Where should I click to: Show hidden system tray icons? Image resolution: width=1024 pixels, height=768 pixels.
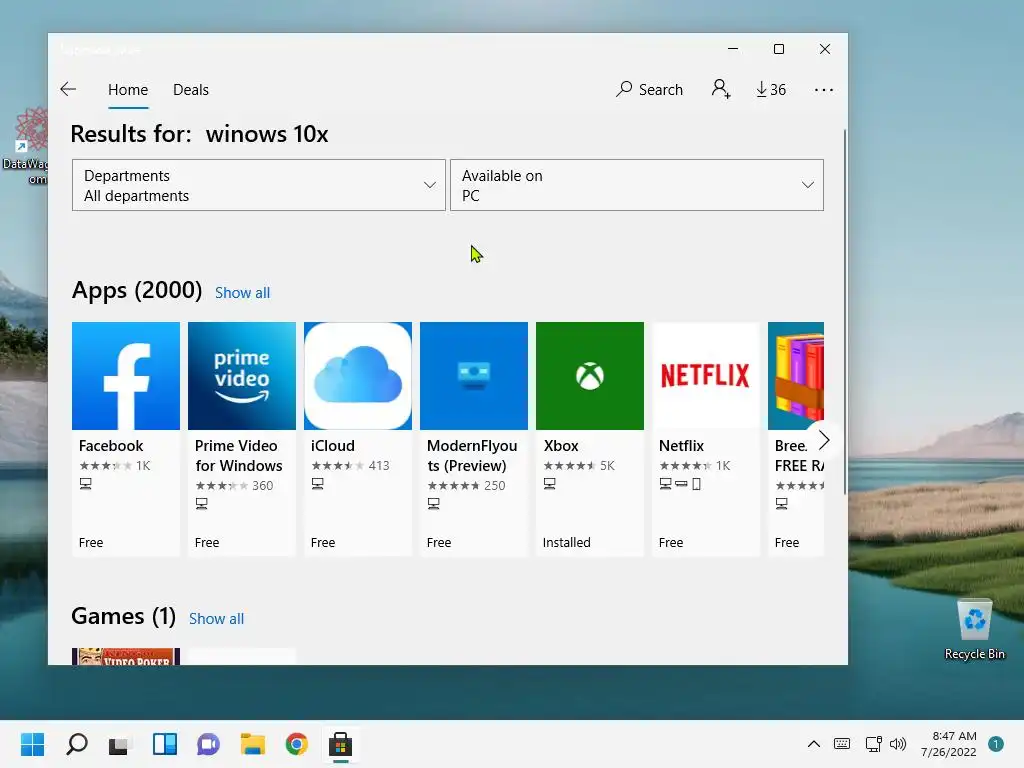pos(814,744)
